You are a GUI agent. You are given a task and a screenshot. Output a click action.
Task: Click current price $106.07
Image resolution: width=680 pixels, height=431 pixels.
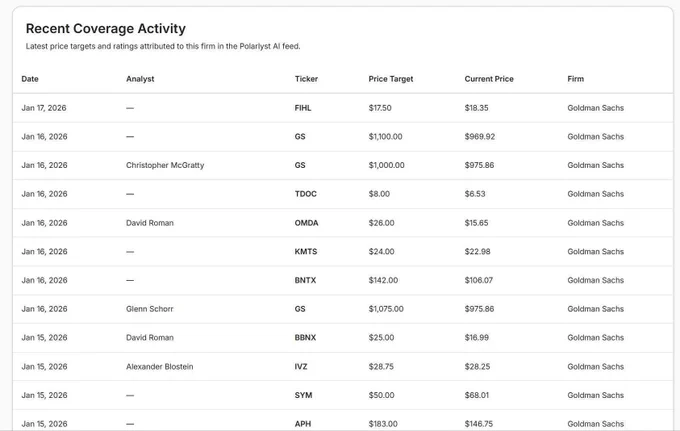(479, 280)
